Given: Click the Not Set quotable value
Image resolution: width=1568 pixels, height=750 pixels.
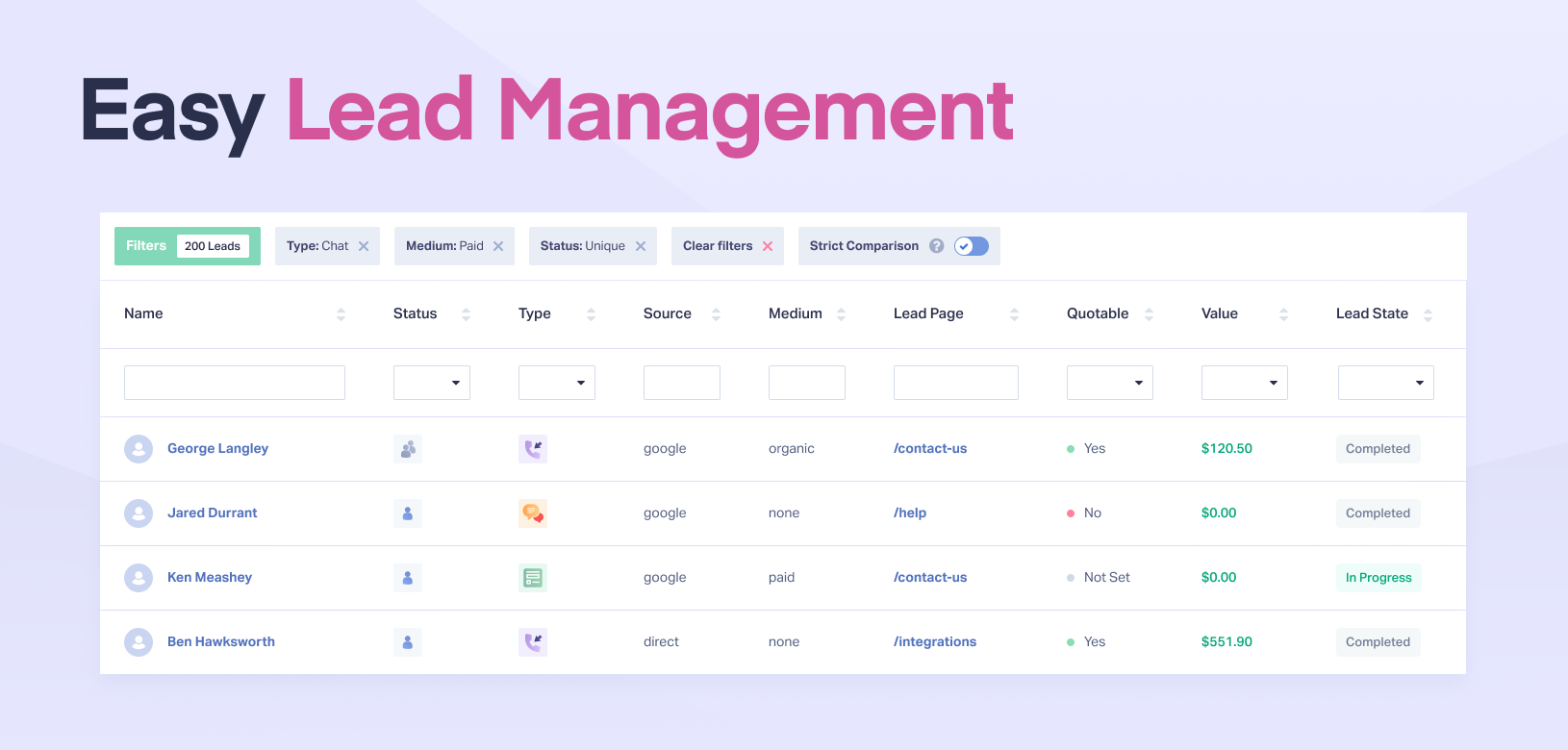Looking at the screenshot, I should [1106, 577].
